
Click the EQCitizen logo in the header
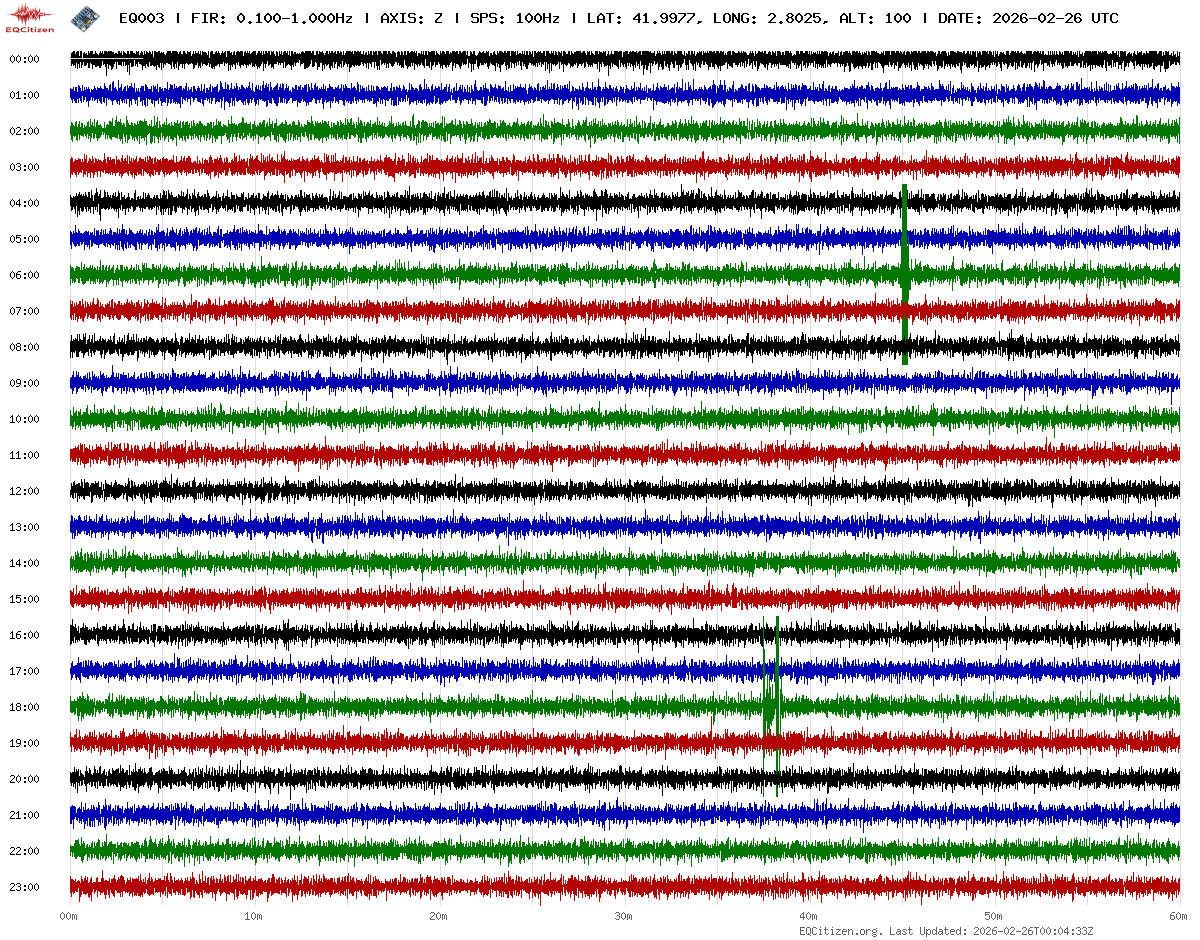click(x=31, y=18)
